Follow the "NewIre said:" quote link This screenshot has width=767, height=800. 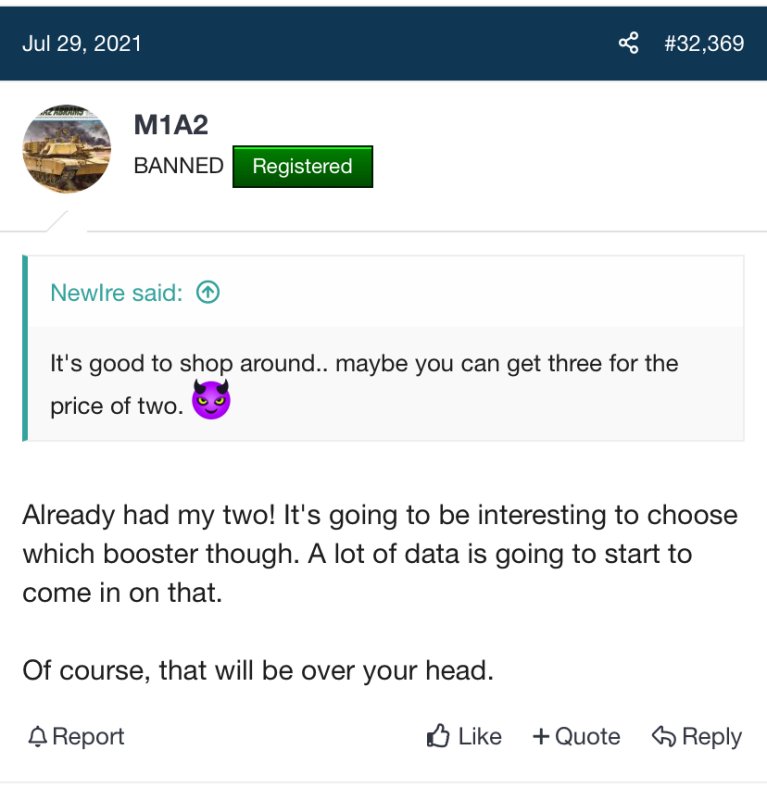[x=116, y=293]
